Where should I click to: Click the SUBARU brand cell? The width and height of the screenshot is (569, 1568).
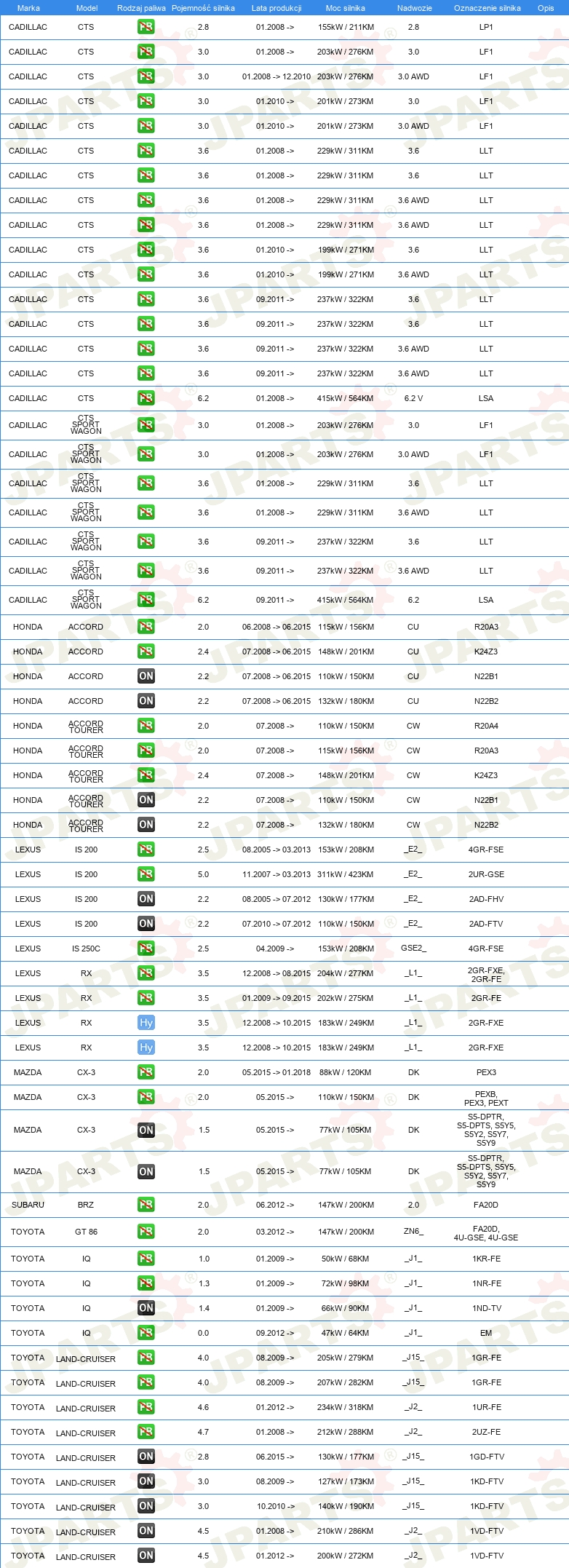pyautogui.click(x=28, y=1205)
